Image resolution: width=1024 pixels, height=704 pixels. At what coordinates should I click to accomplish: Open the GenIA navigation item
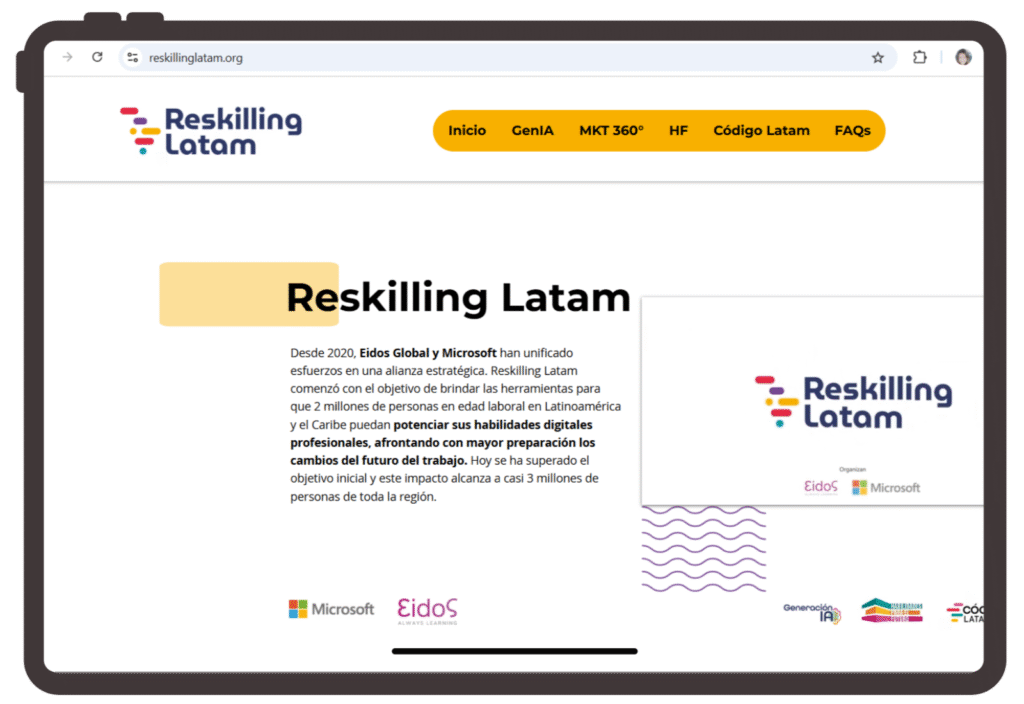pos(532,131)
